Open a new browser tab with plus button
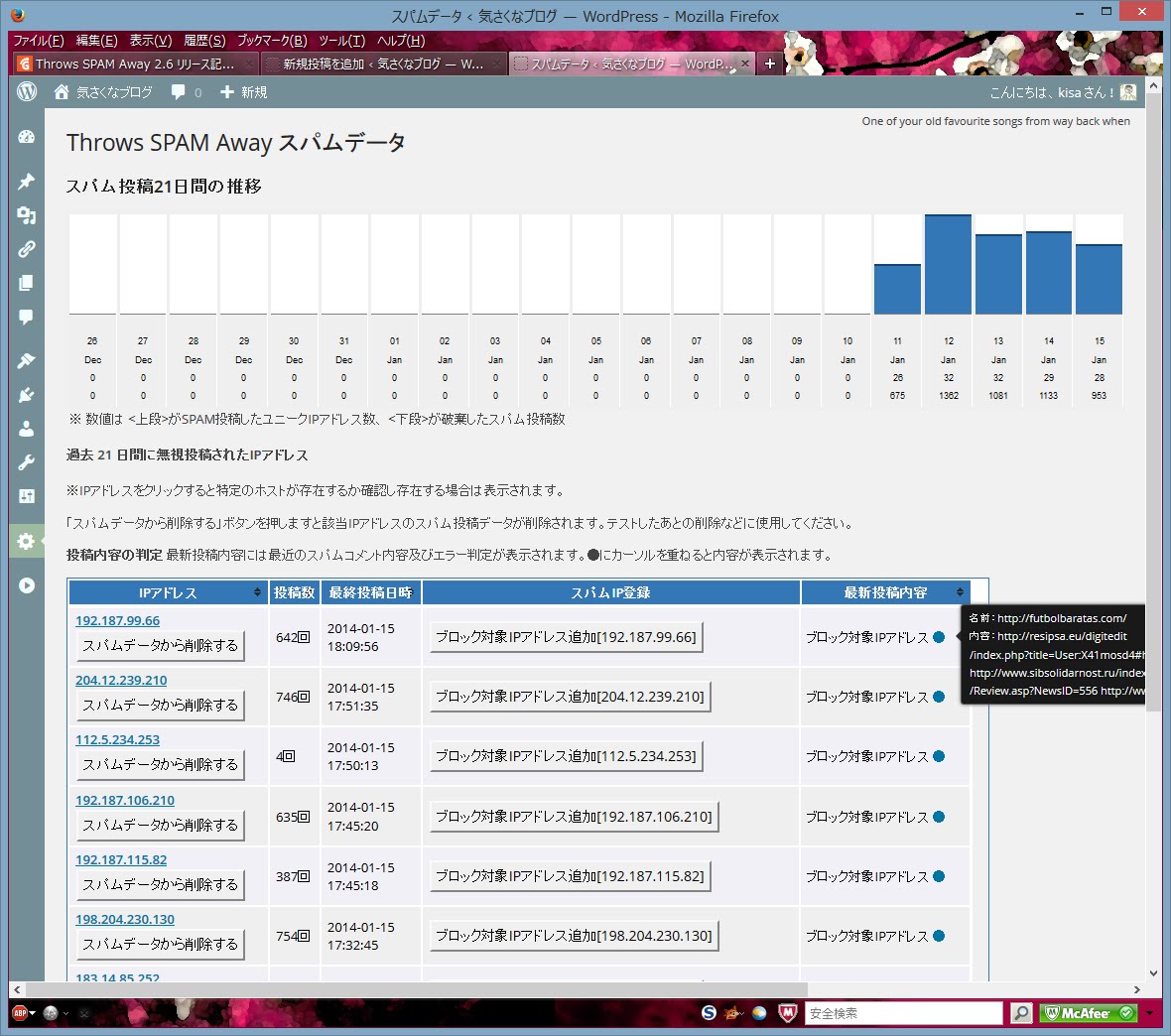 tap(769, 64)
